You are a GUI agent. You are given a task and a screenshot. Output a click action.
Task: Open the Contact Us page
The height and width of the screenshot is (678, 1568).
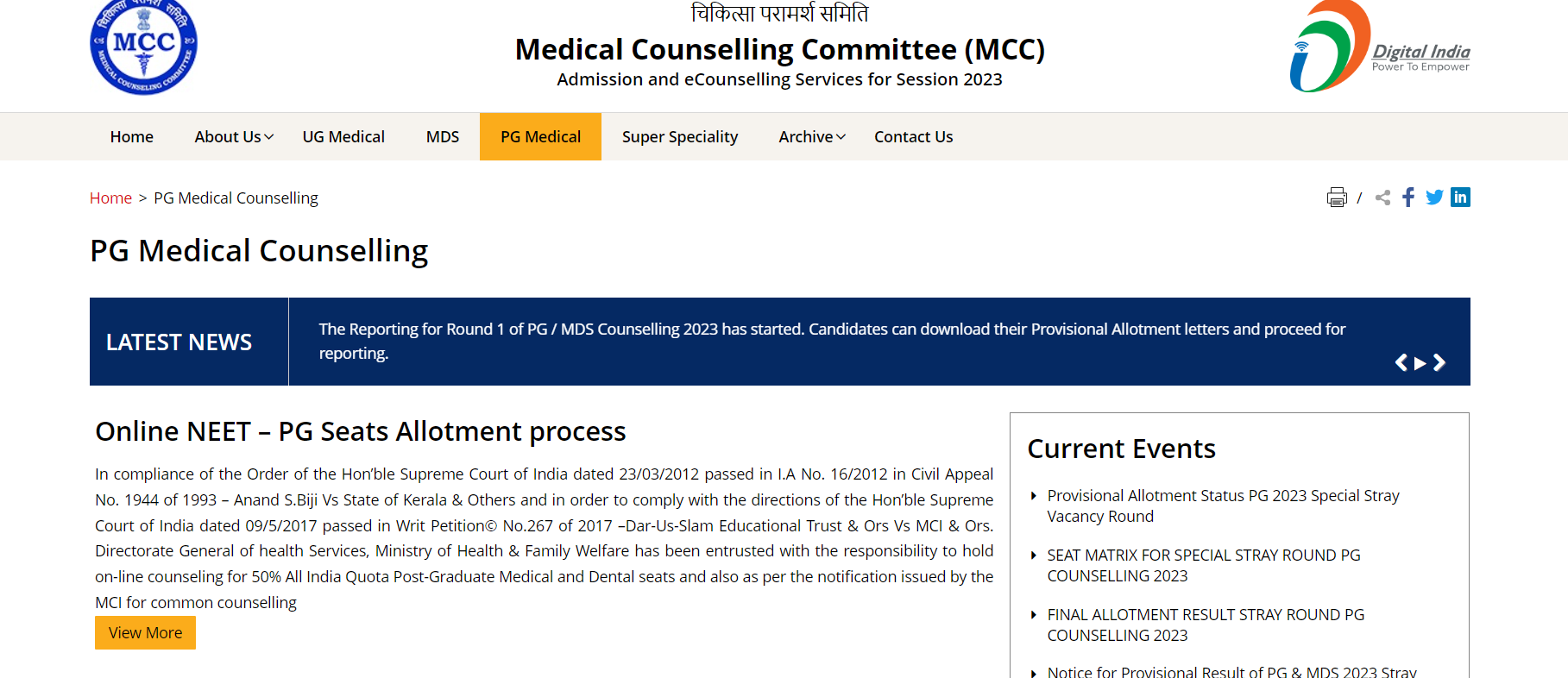tap(913, 136)
